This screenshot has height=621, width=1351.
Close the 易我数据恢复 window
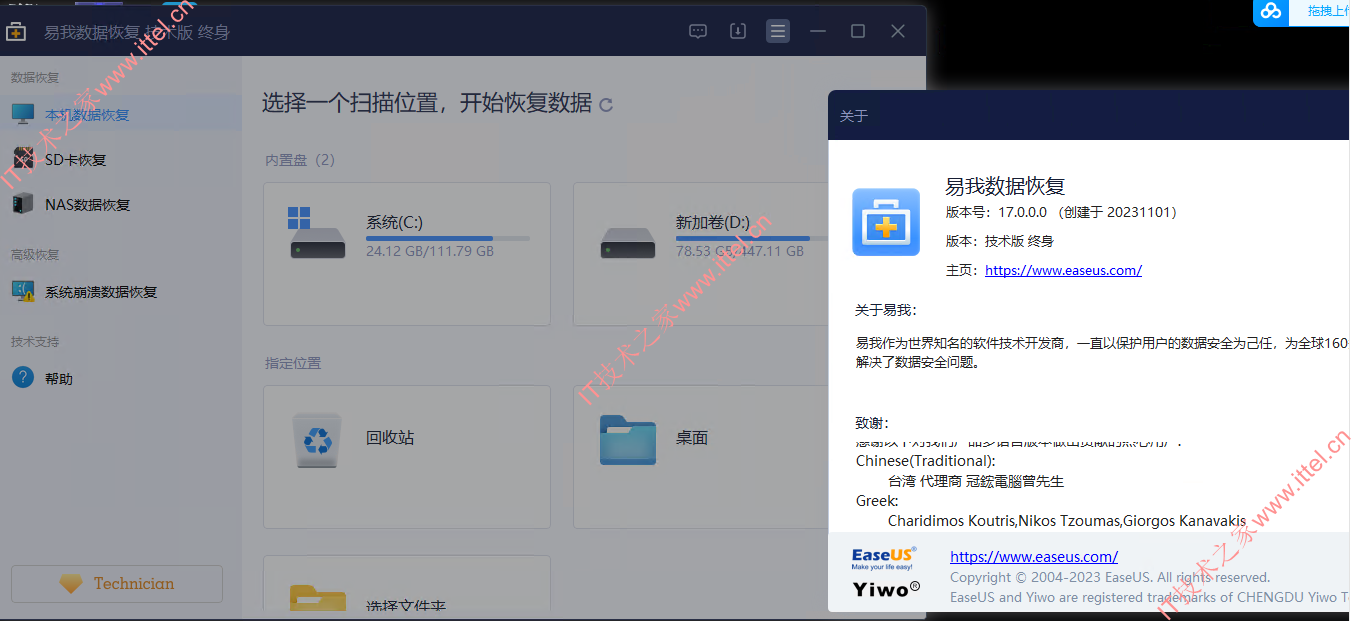tap(898, 31)
